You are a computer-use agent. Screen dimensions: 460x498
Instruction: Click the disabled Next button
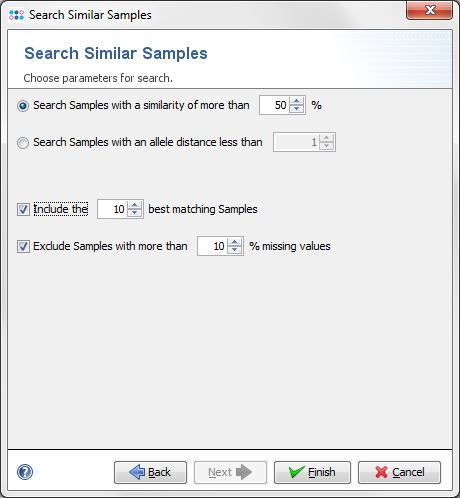(x=230, y=472)
